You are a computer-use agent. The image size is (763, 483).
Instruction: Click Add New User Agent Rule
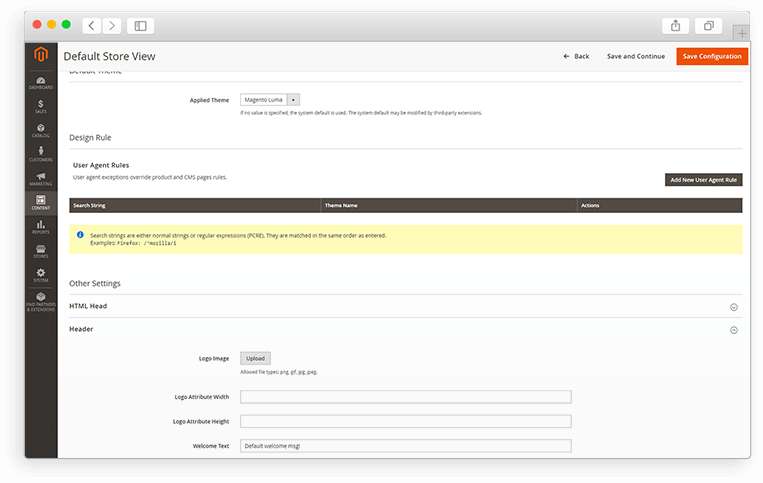tap(704, 180)
